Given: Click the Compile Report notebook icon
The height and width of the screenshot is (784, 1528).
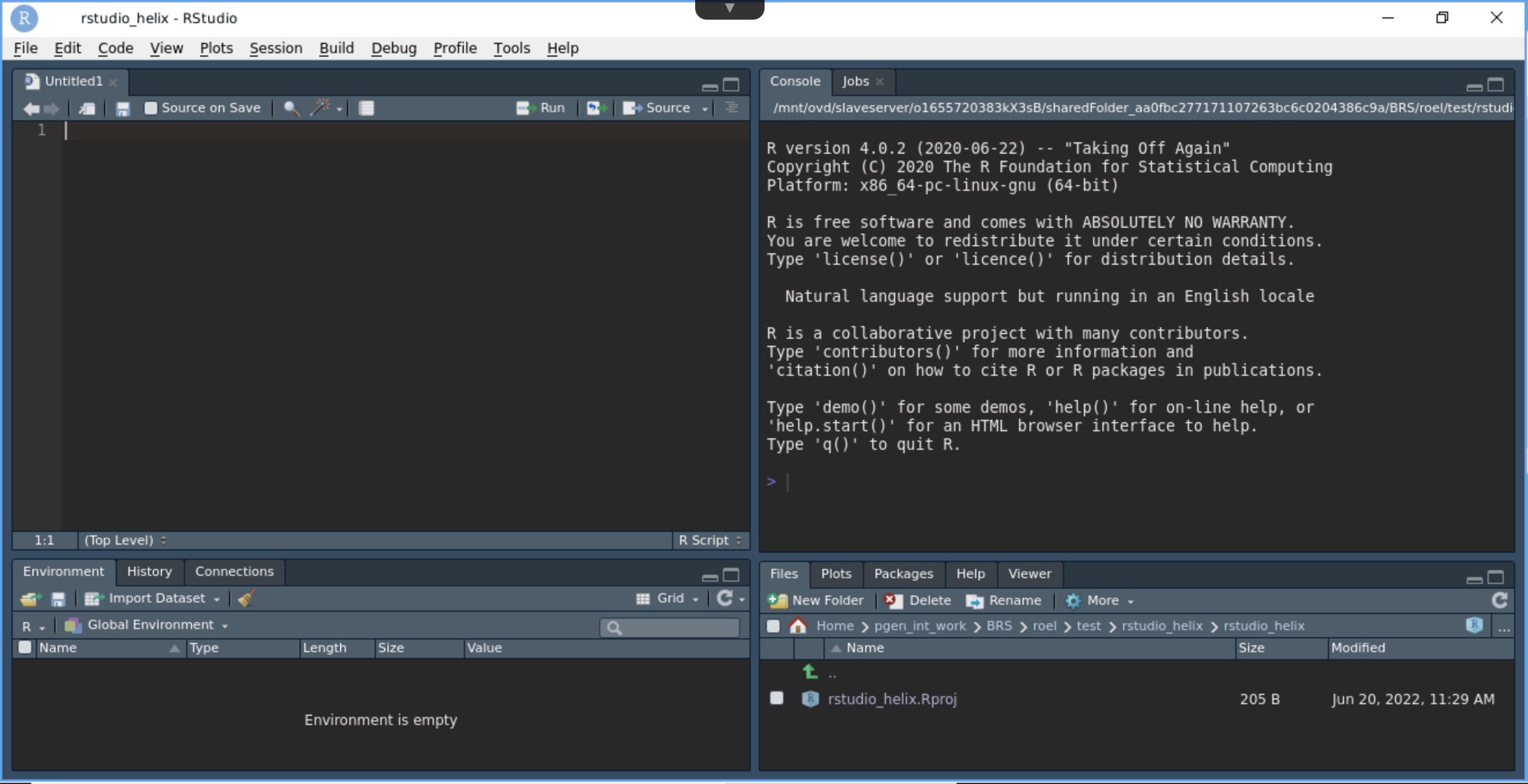Looking at the screenshot, I should coord(366,108).
